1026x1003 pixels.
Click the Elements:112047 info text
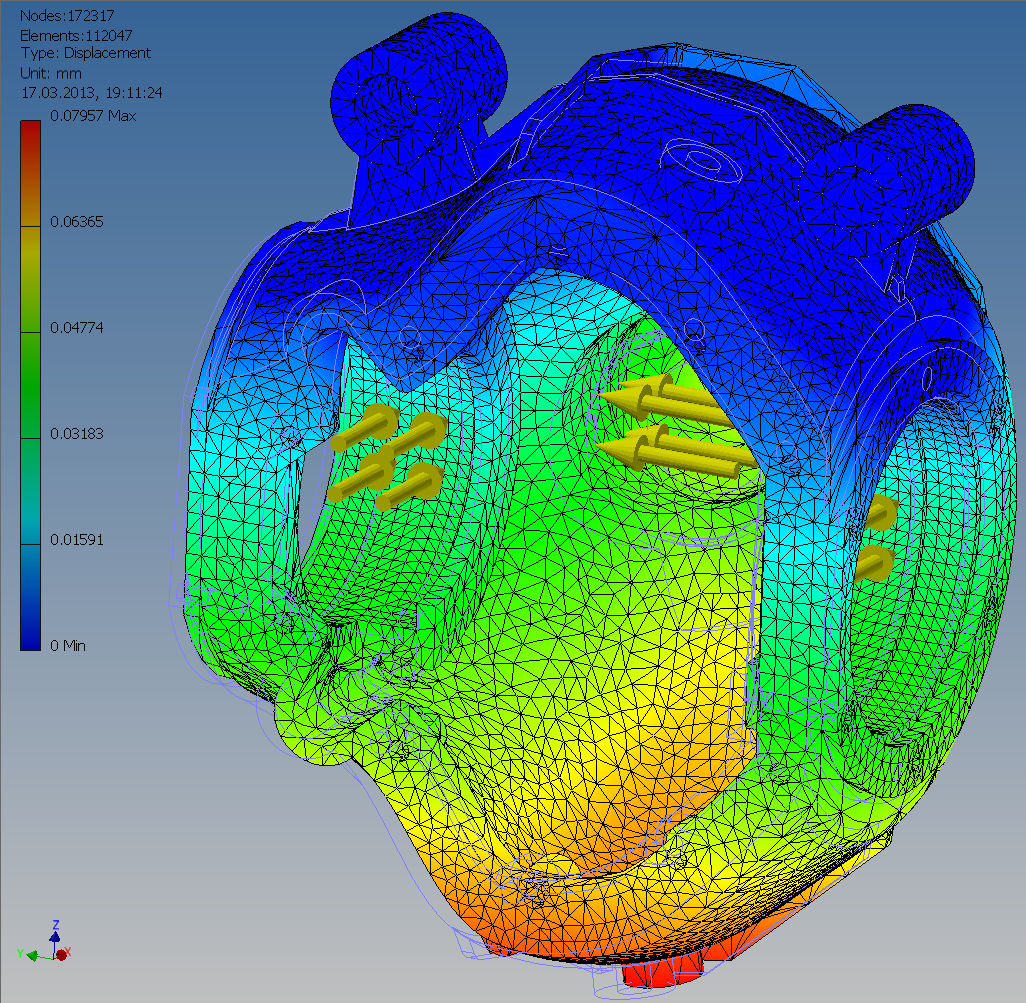pos(76,35)
